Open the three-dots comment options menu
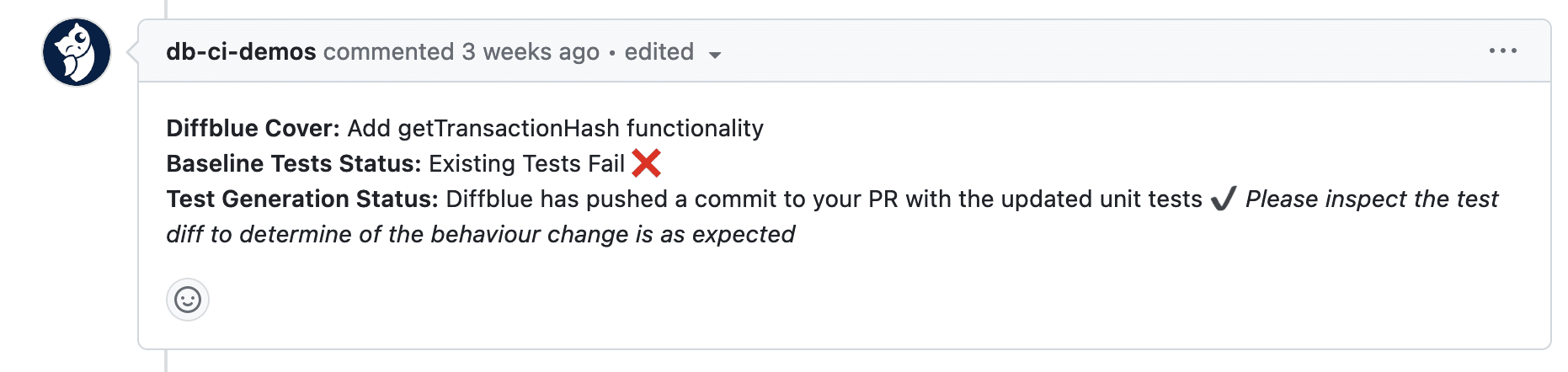 (1502, 51)
